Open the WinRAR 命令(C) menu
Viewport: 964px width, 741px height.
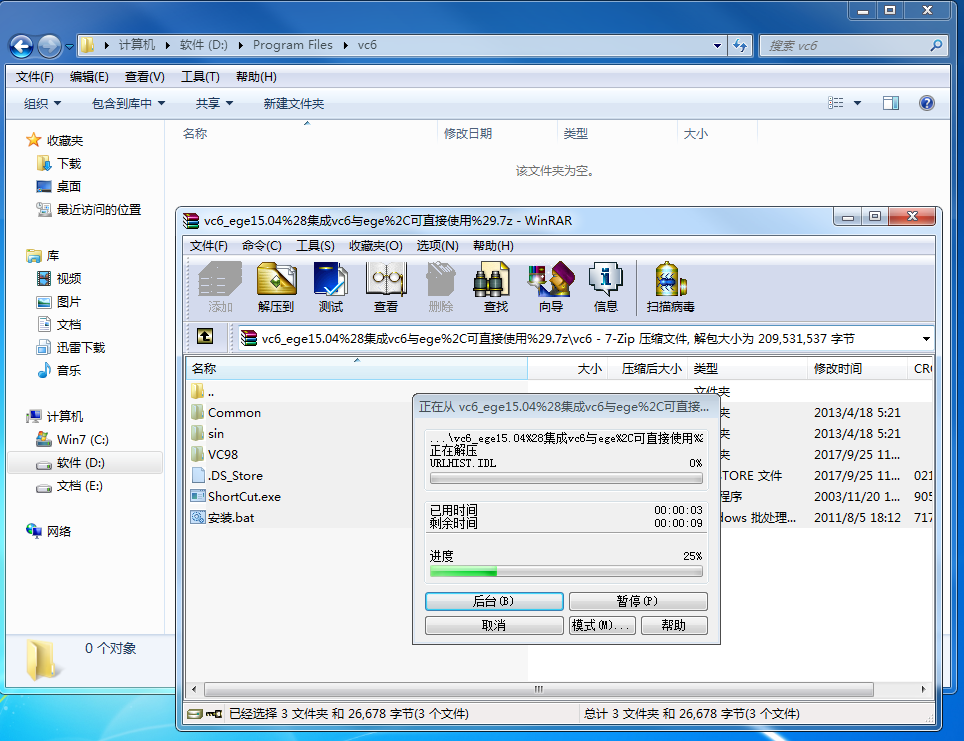262,246
